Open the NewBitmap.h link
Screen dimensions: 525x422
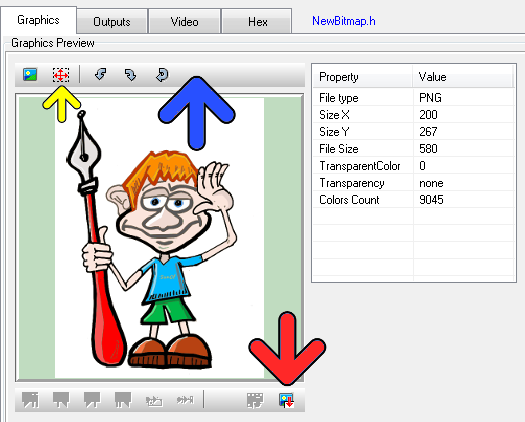click(x=344, y=21)
